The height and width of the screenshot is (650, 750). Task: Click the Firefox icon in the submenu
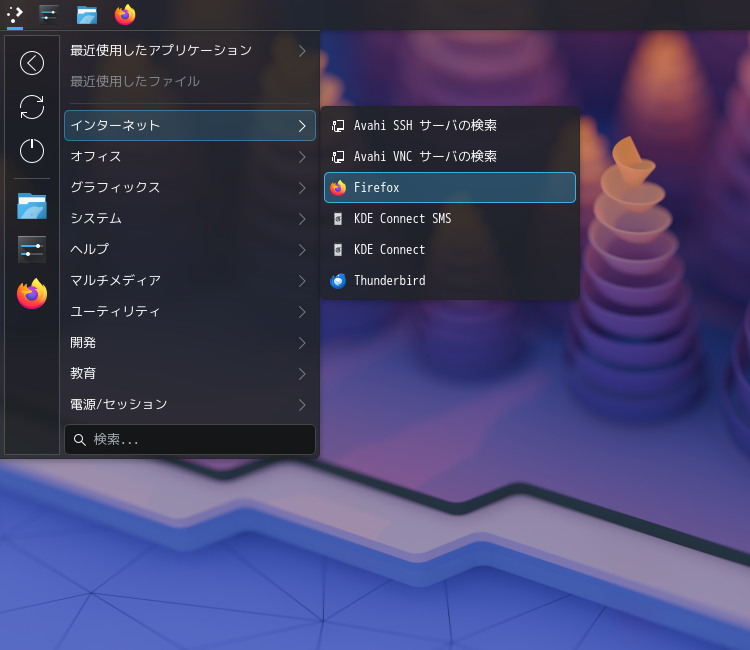point(338,187)
